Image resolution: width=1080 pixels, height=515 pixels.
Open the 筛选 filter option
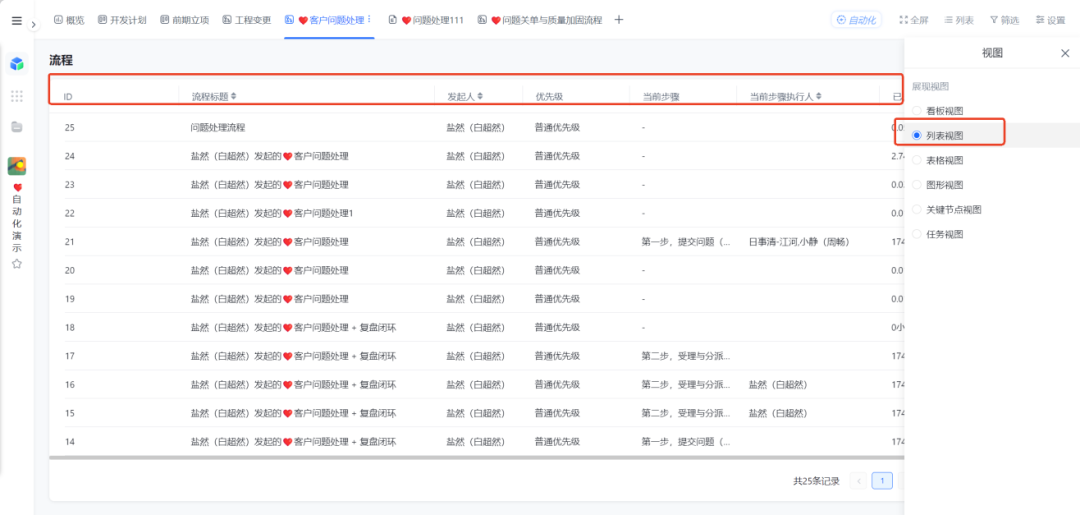pos(1004,20)
